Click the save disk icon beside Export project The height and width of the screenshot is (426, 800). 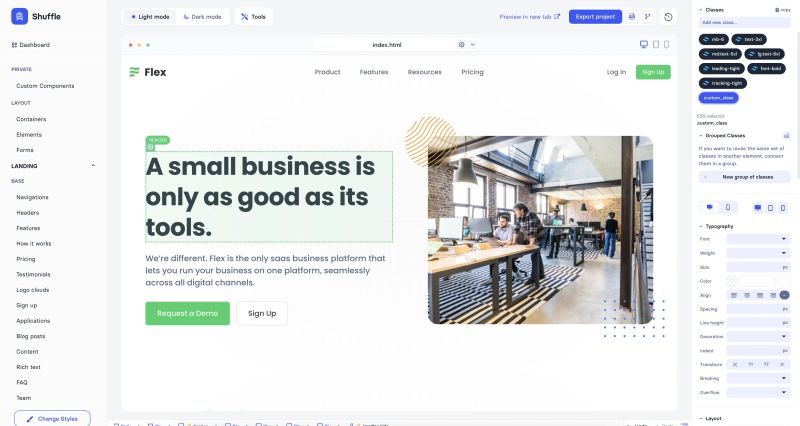pos(632,17)
